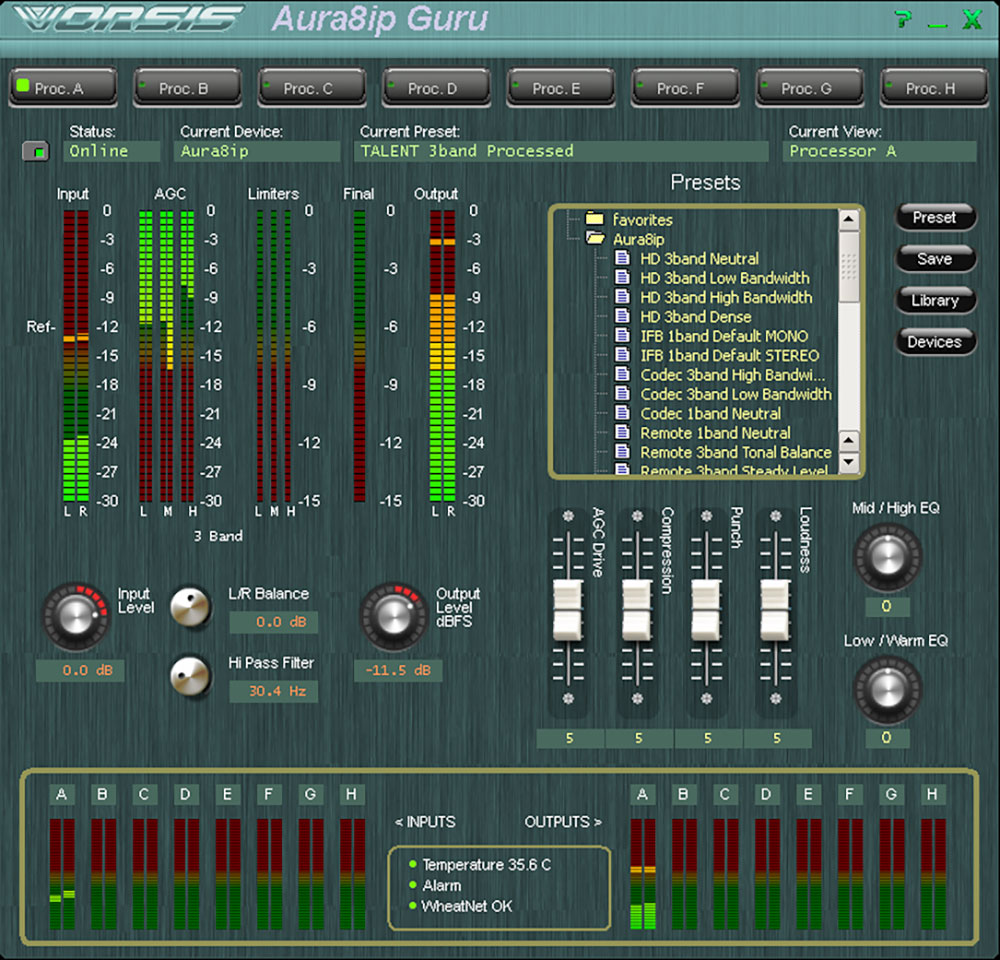
Task: Choose IFB 1band Default MONO preset
Action: pos(724,336)
